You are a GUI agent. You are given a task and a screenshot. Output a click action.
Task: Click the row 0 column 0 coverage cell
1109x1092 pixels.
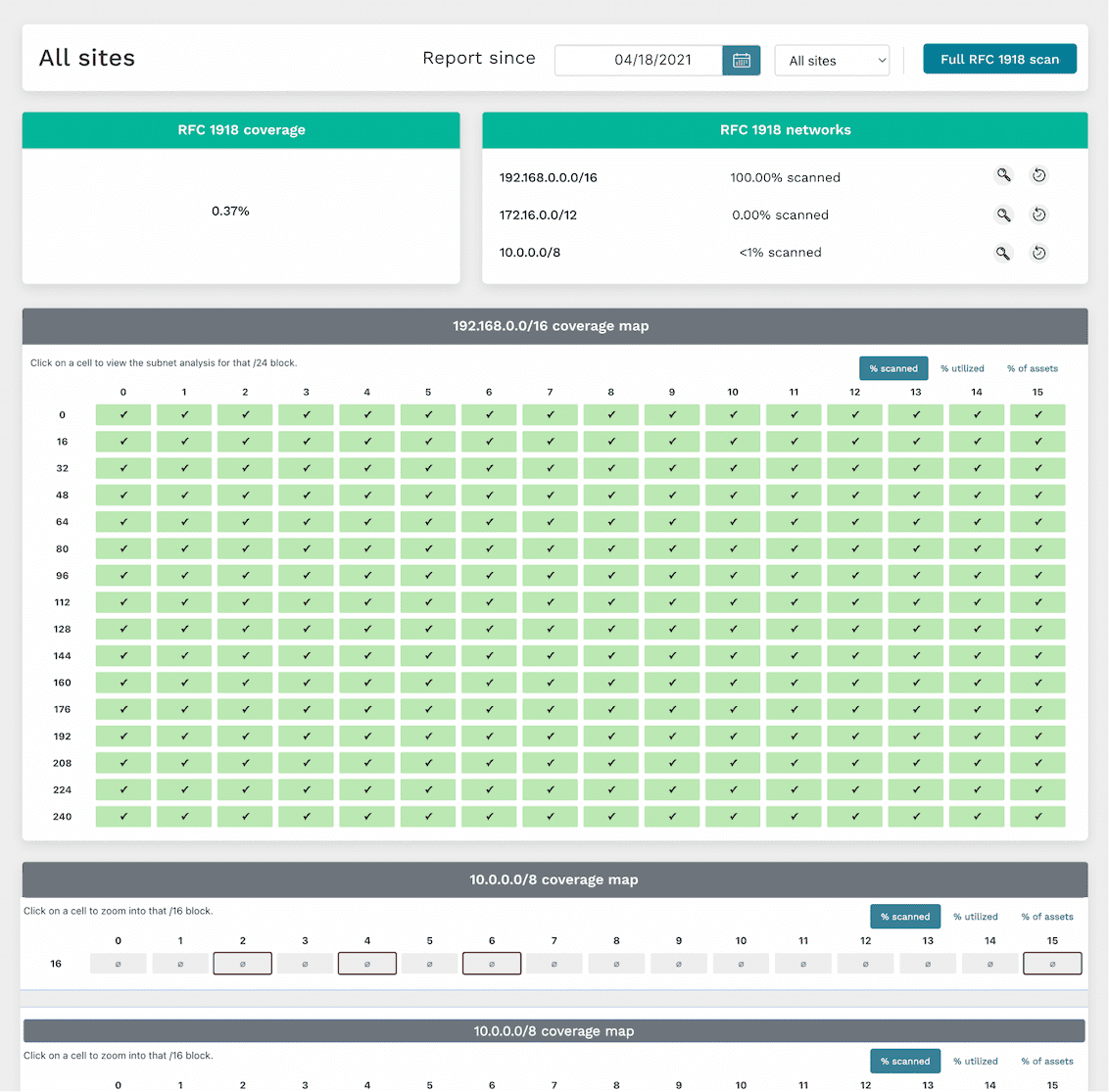[x=123, y=415]
